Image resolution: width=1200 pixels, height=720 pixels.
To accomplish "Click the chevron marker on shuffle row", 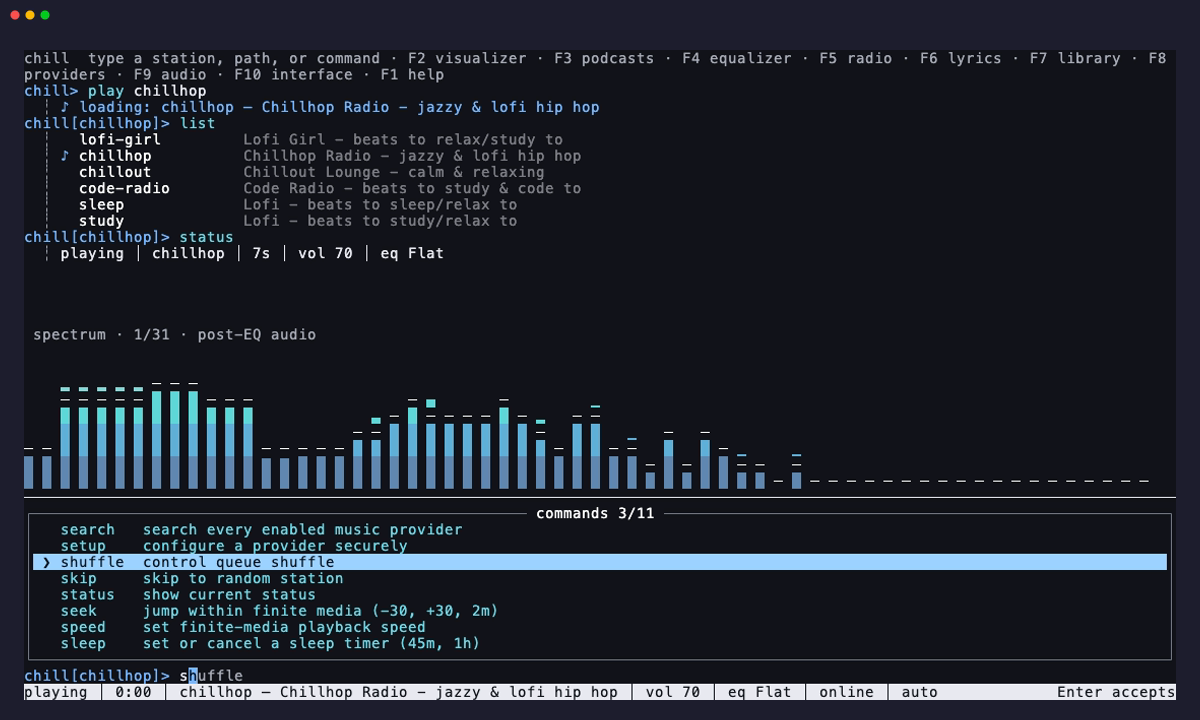I will pyautogui.click(x=46, y=563).
